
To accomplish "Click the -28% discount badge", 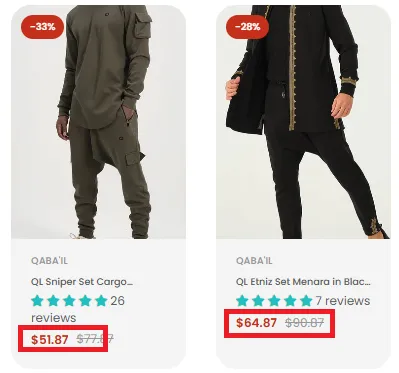I will click(x=247, y=27).
